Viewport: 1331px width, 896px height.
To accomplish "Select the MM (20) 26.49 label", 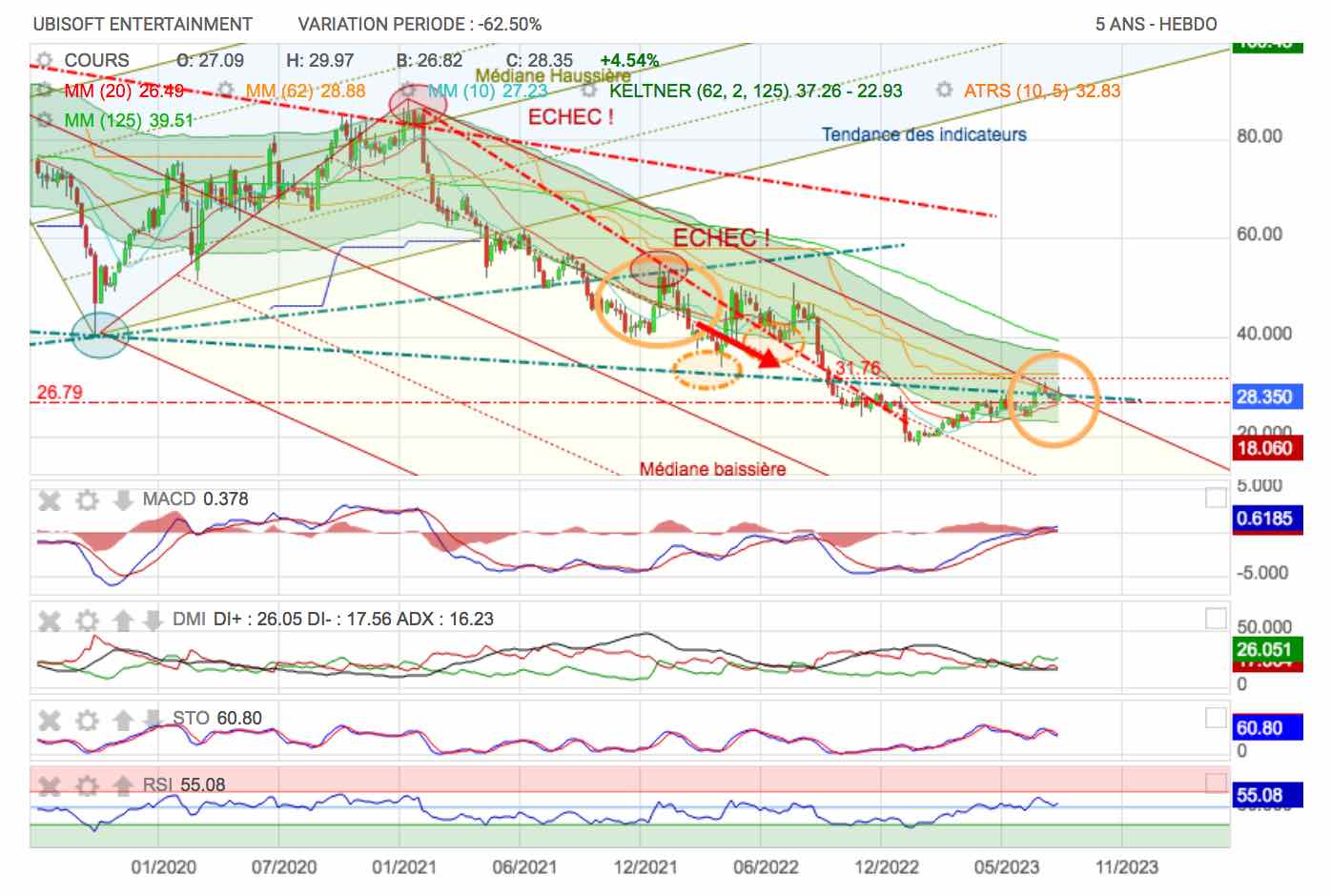I will [x=123, y=91].
